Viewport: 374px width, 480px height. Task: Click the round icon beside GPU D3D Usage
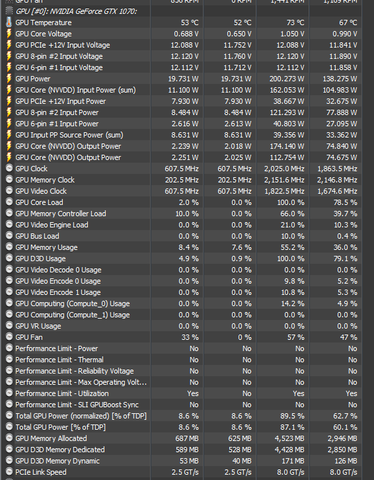coord(9,258)
